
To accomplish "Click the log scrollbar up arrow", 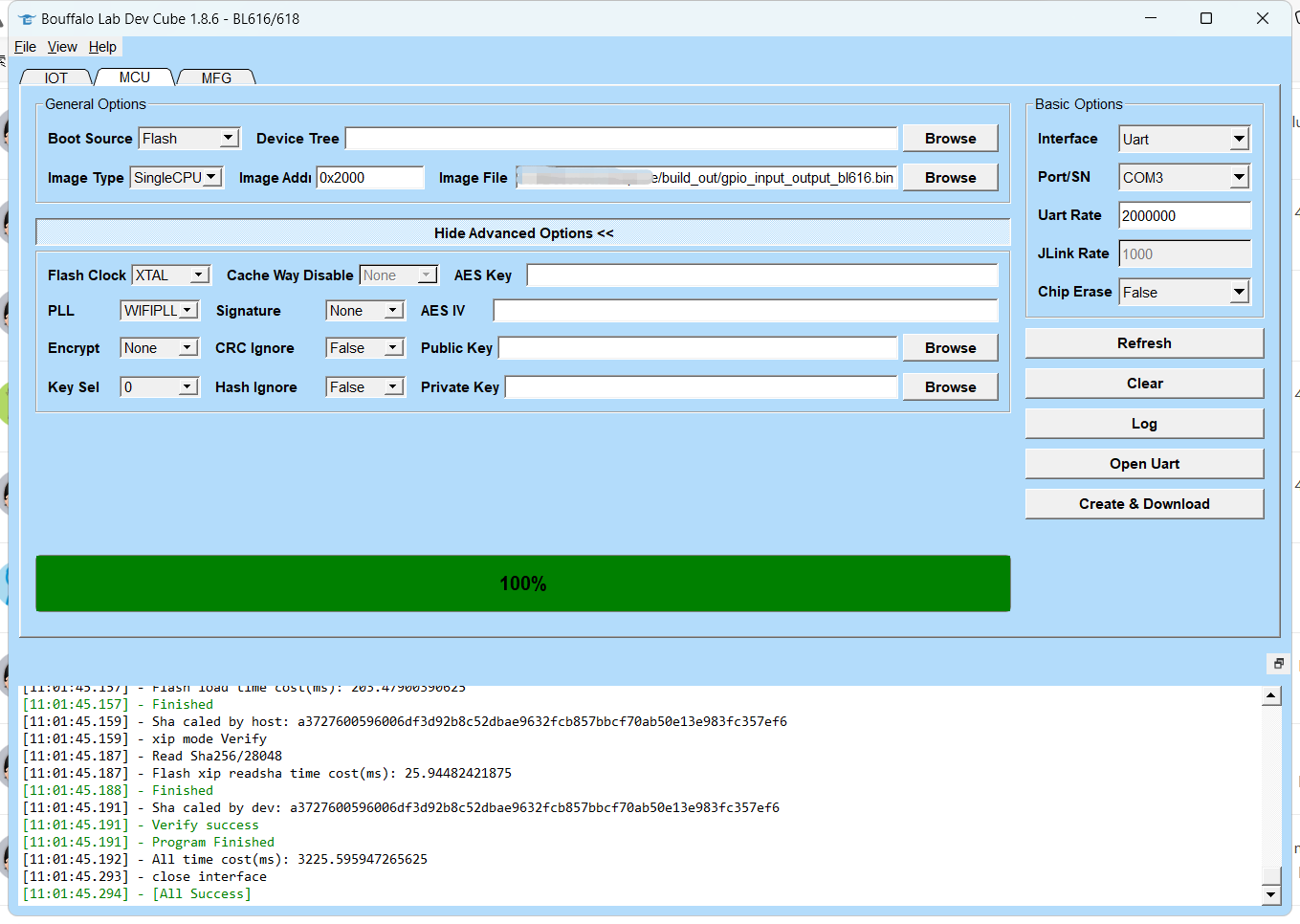I will (1271, 696).
